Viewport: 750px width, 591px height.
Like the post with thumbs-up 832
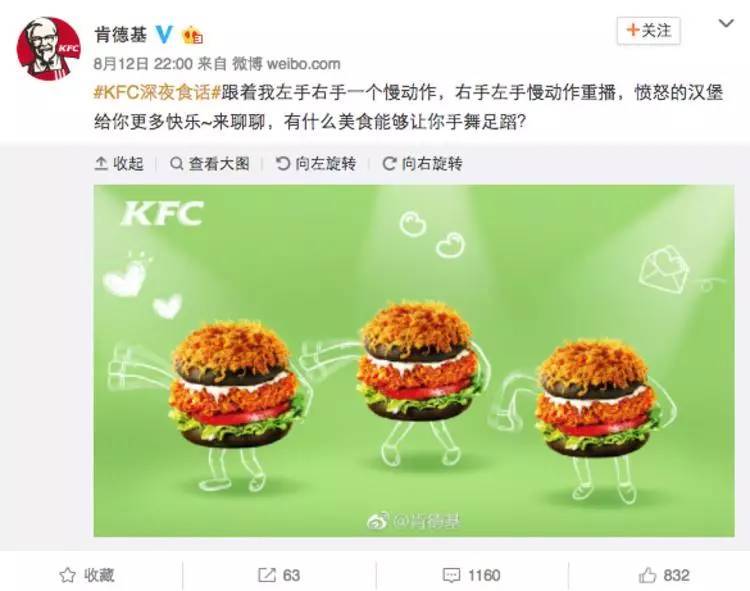664,575
